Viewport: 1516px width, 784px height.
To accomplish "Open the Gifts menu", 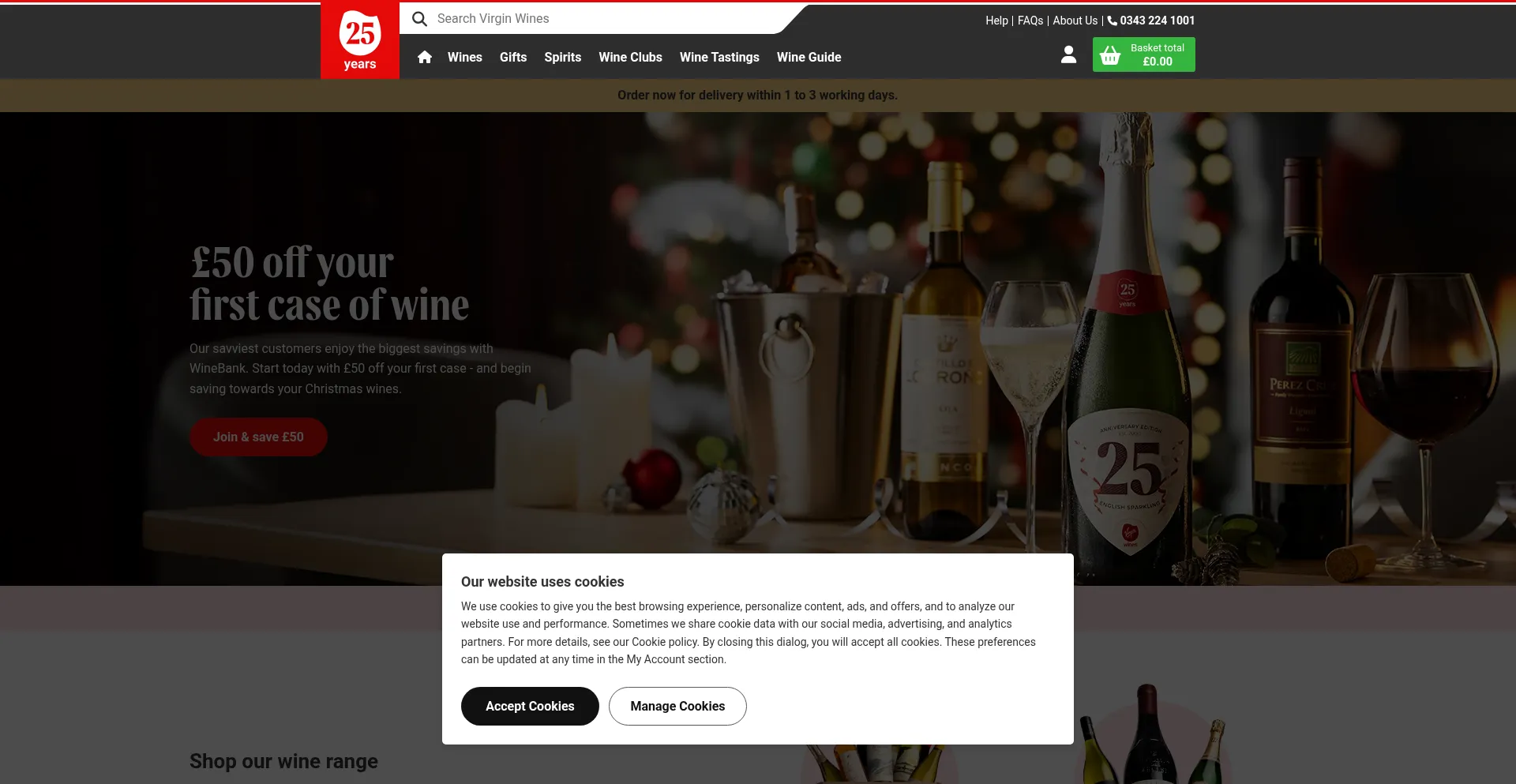I will coord(513,57).
